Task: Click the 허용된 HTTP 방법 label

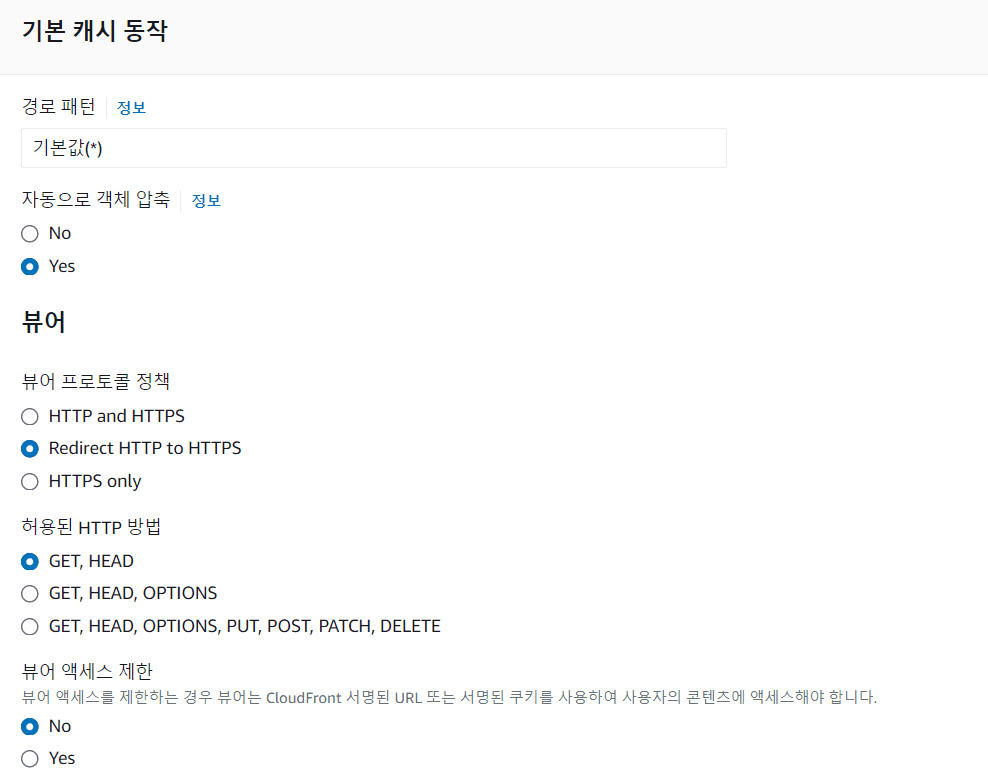Action: 91,527
